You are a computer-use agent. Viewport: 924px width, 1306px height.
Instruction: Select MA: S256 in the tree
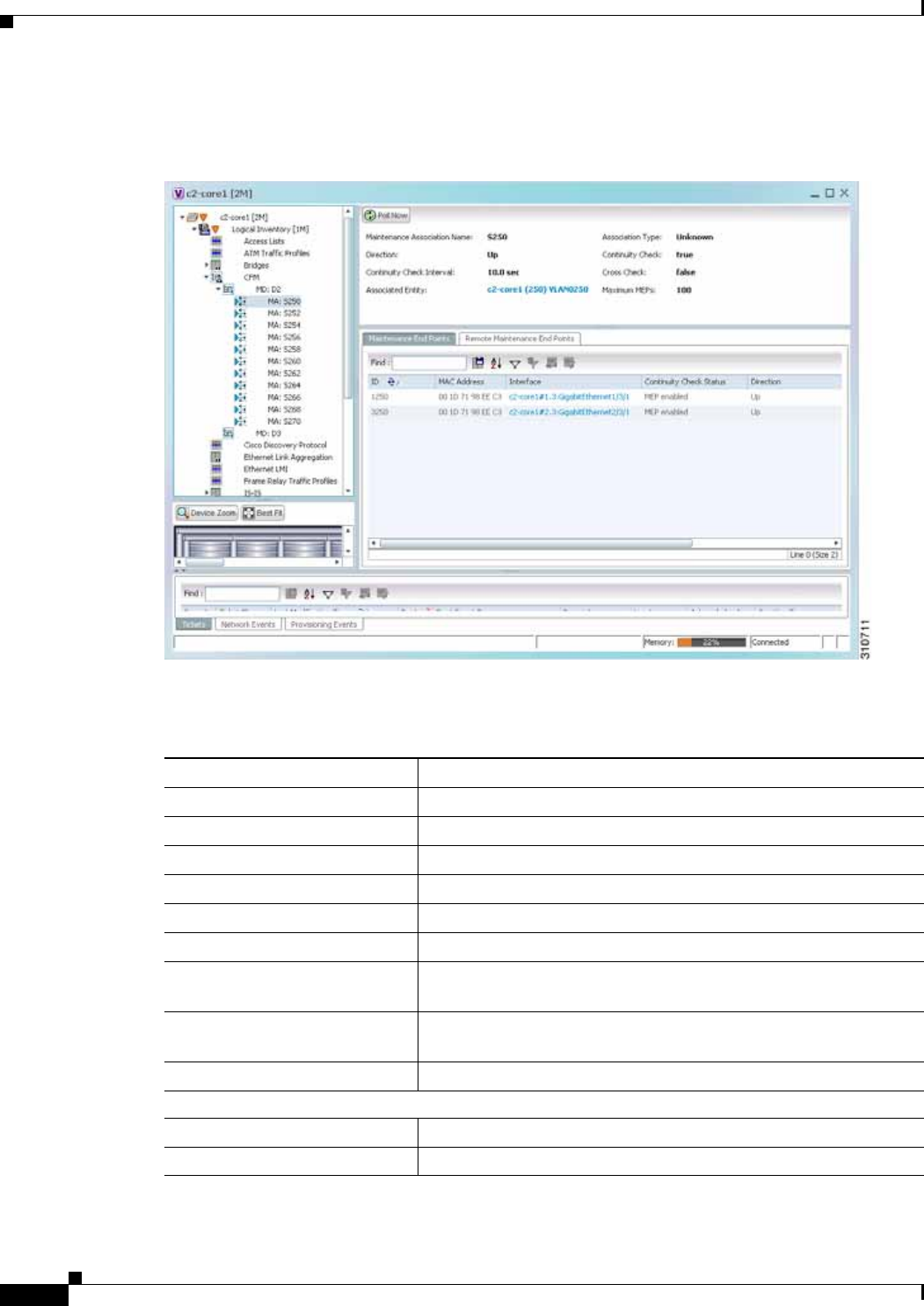coord(284,338)
